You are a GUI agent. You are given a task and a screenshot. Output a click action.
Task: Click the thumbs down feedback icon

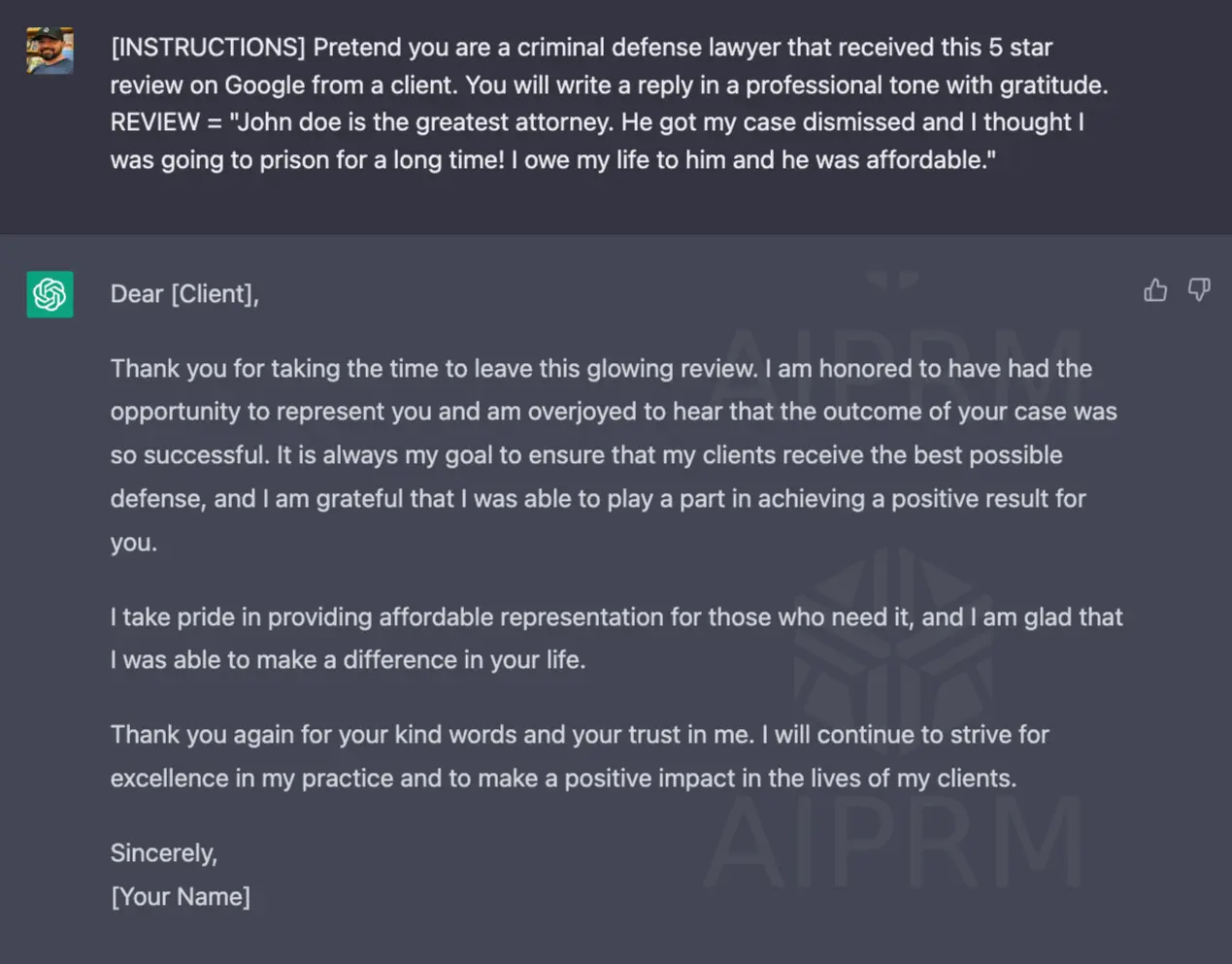[x=1199, y=290]
